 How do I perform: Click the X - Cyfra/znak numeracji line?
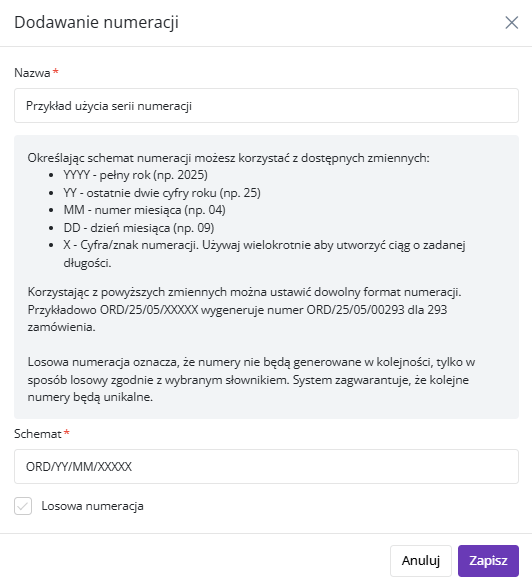click(264, 254)
